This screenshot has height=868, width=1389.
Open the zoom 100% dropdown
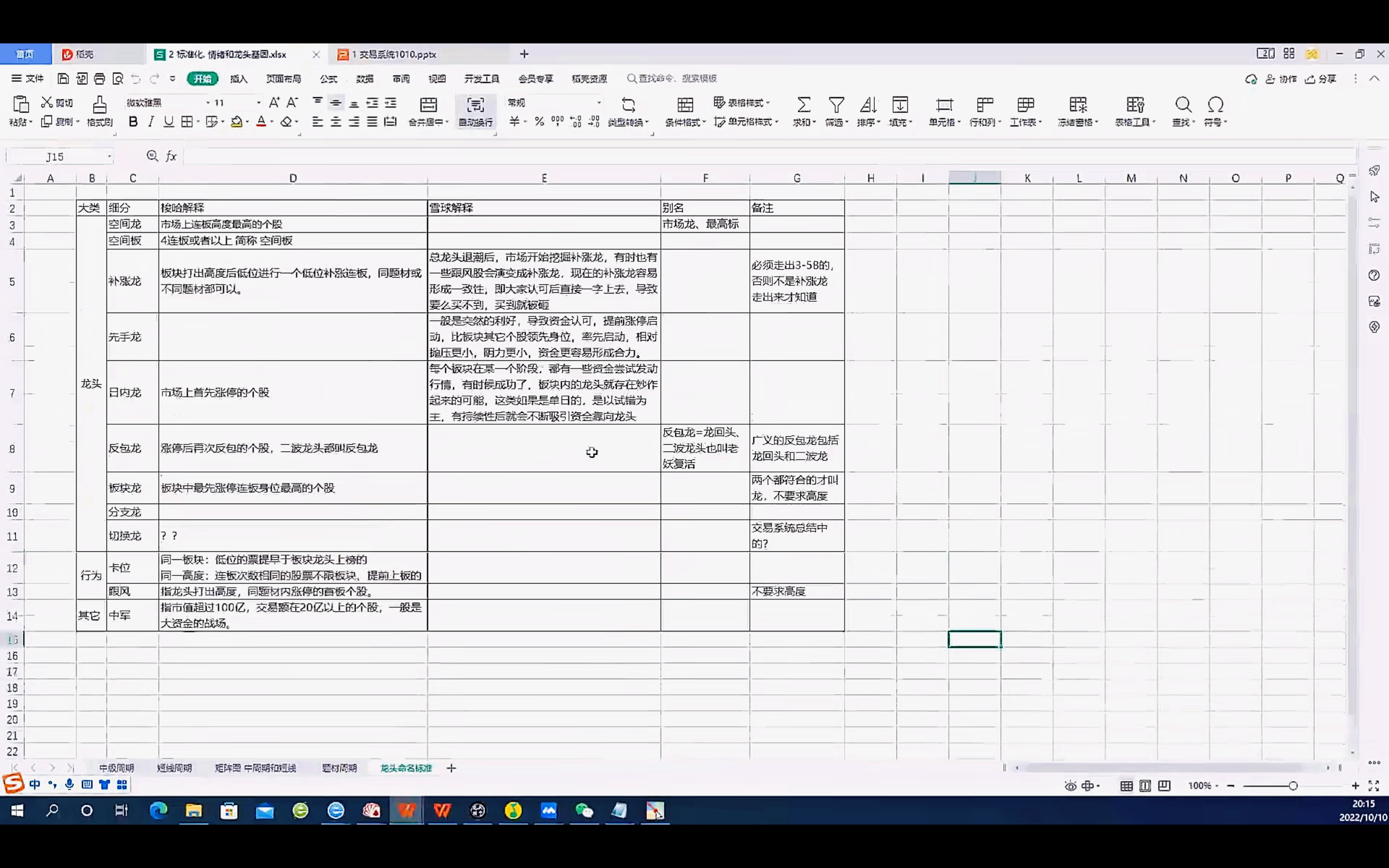coord(1203,786)
